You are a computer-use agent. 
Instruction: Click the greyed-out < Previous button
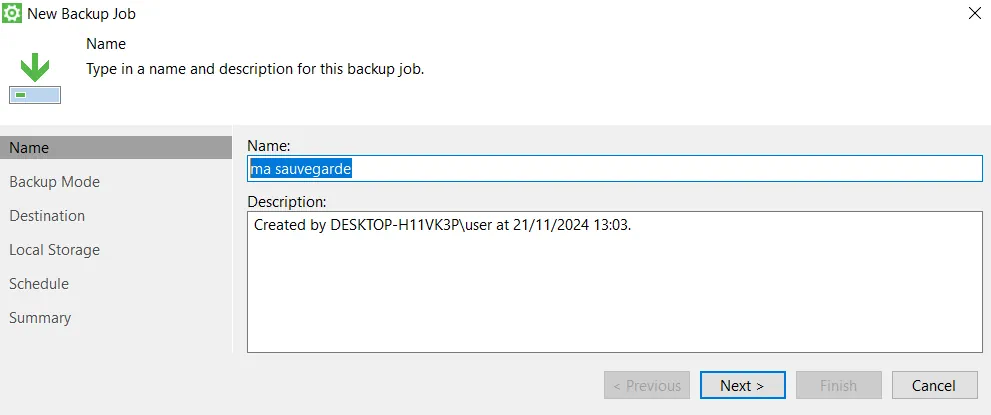[x=647, y=385]
